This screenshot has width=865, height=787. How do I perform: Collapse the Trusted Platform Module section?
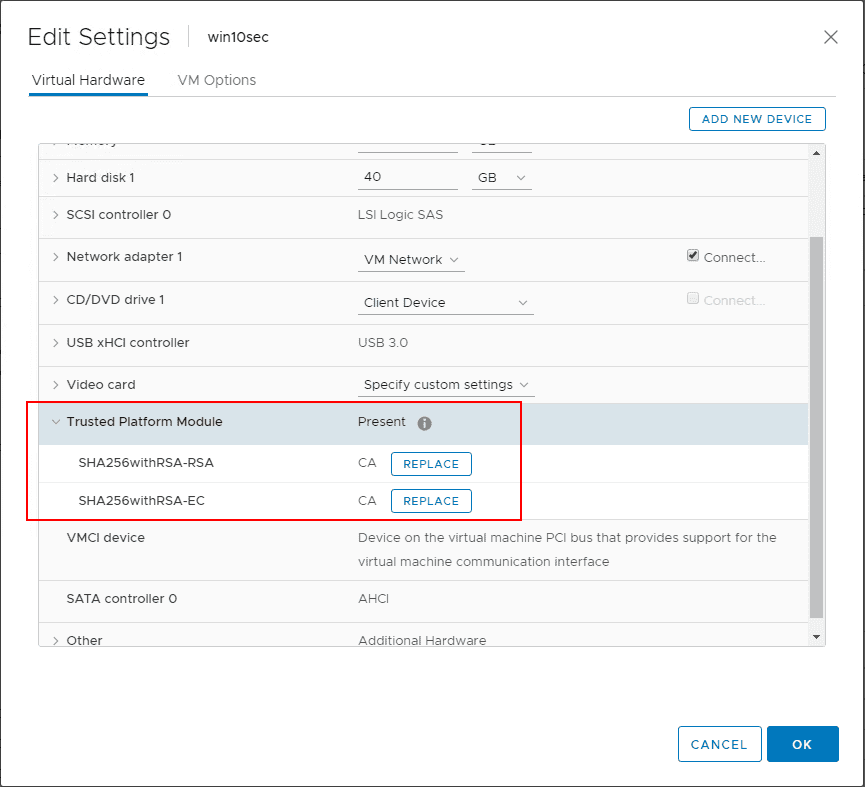[56, 422]
